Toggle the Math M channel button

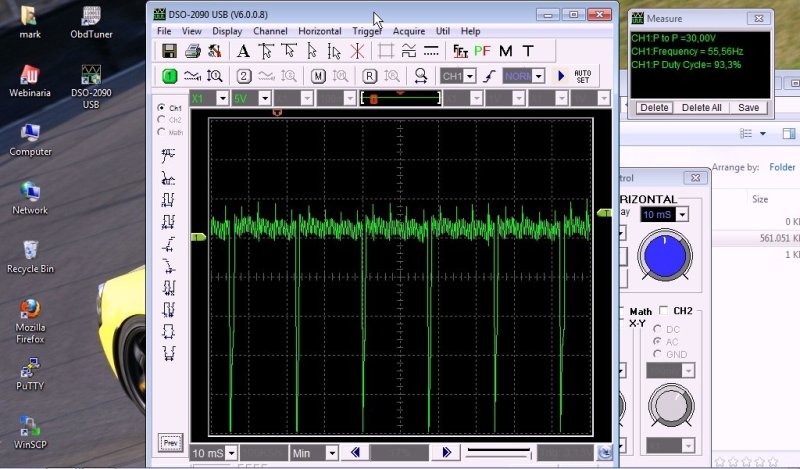(x=318, y=76)
